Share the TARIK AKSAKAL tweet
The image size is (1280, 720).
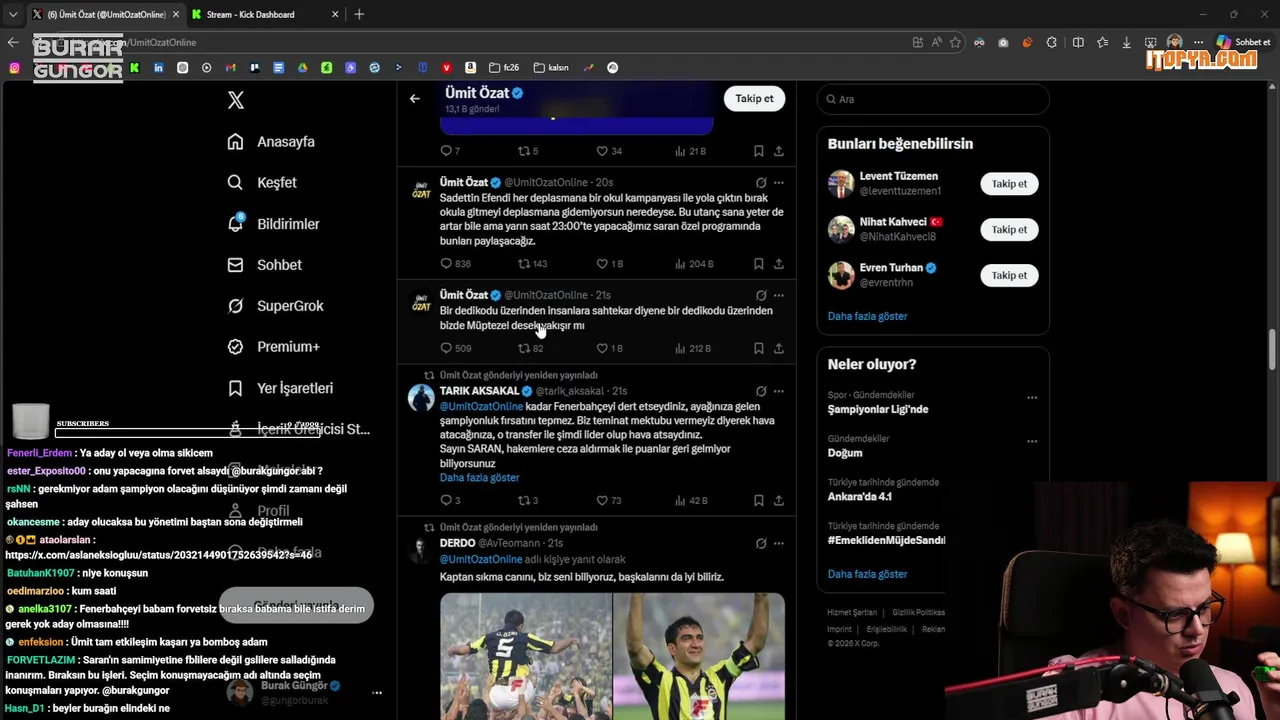778,500
